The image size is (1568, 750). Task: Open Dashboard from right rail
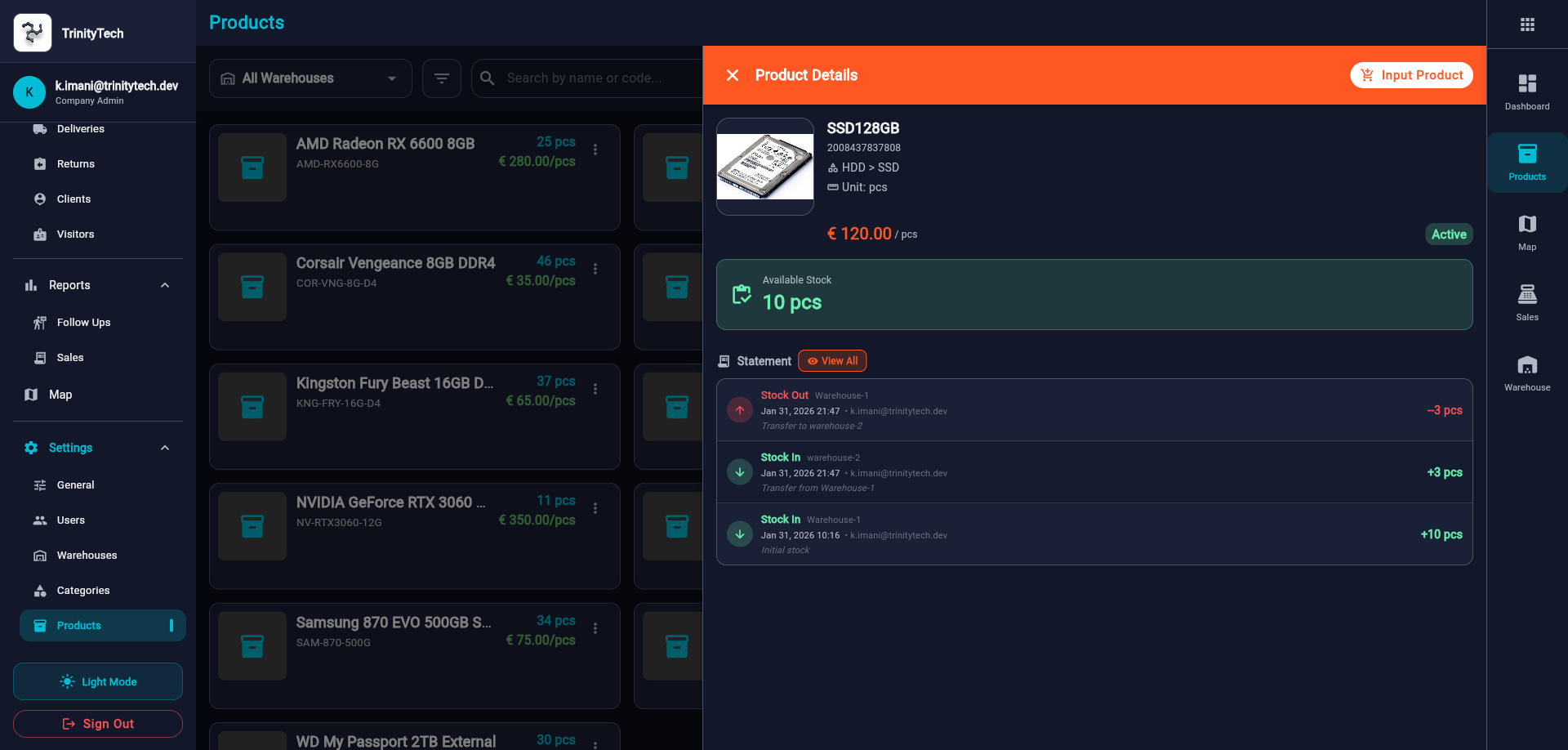point(1526,92)
